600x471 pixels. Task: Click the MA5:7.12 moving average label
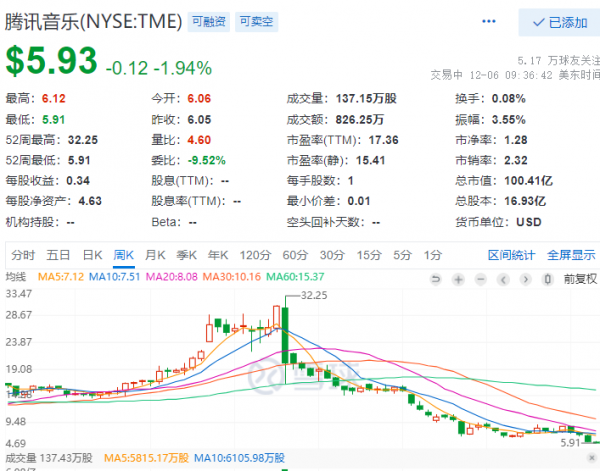61,277
